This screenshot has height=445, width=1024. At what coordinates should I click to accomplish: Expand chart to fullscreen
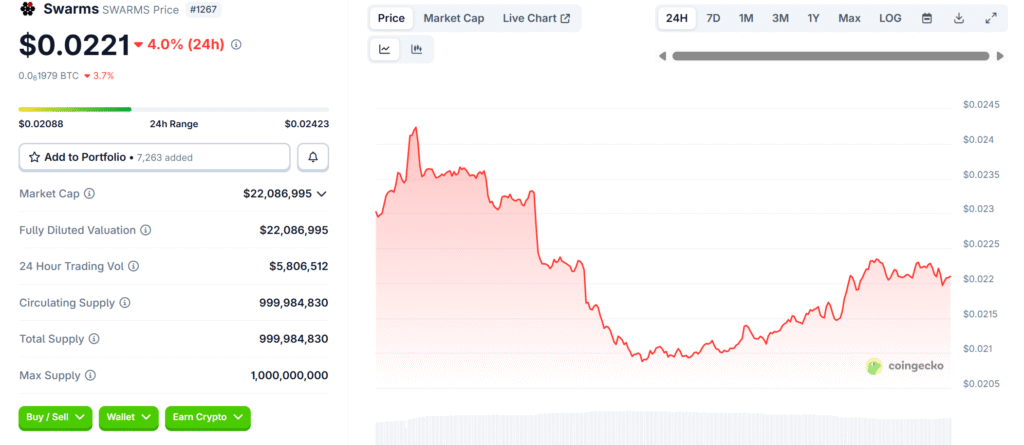991,18
